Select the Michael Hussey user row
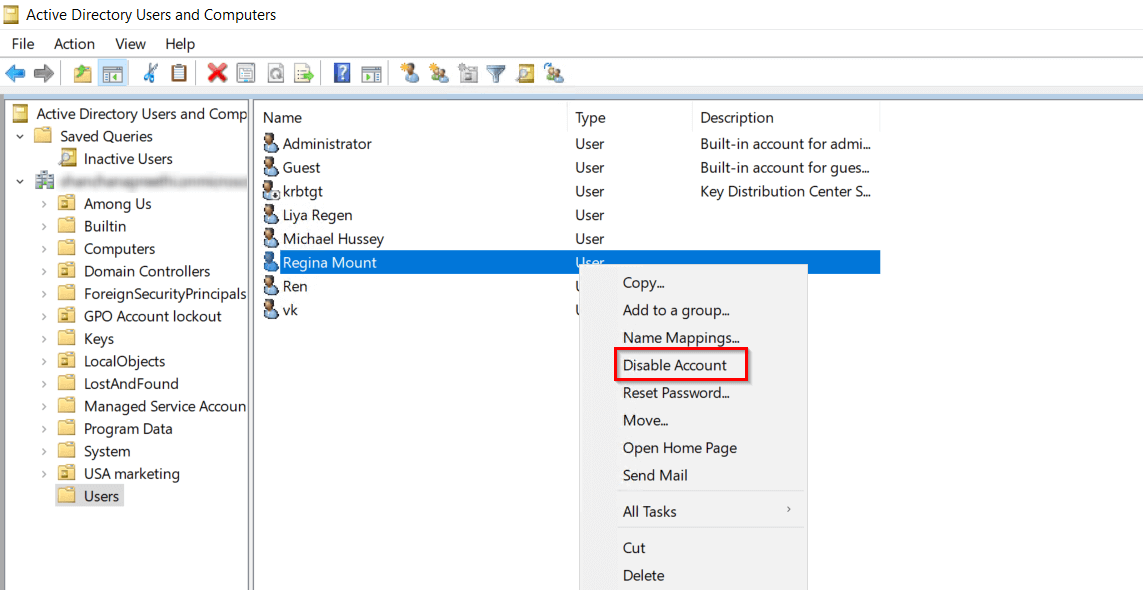The width and height of the screenshot is (1143, 590). [x=334, y=238]
